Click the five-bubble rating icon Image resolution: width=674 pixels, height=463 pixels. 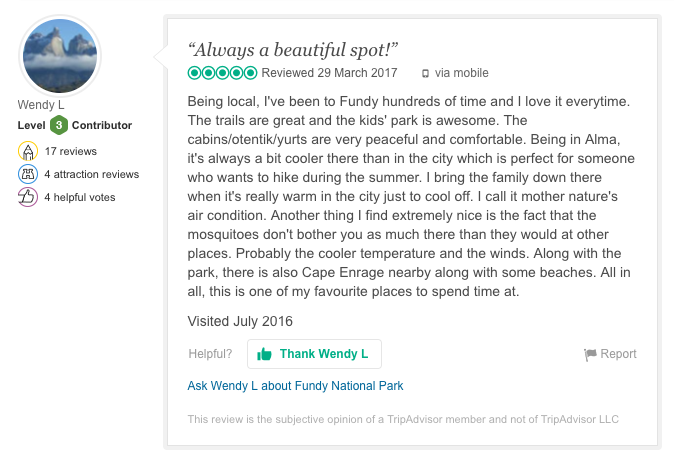pos(222,73)
